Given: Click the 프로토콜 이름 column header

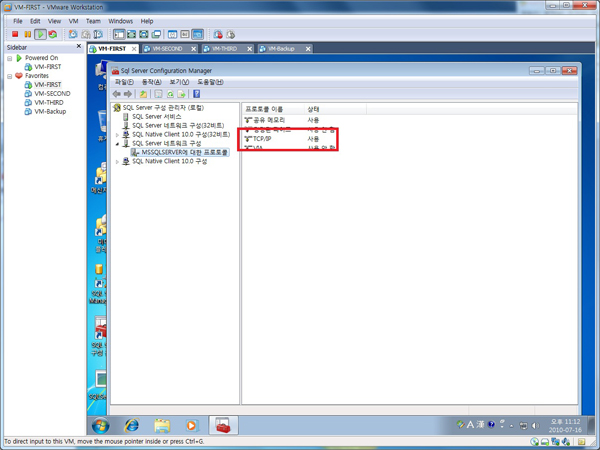Looking at the screenshot, I should (273, 109).
